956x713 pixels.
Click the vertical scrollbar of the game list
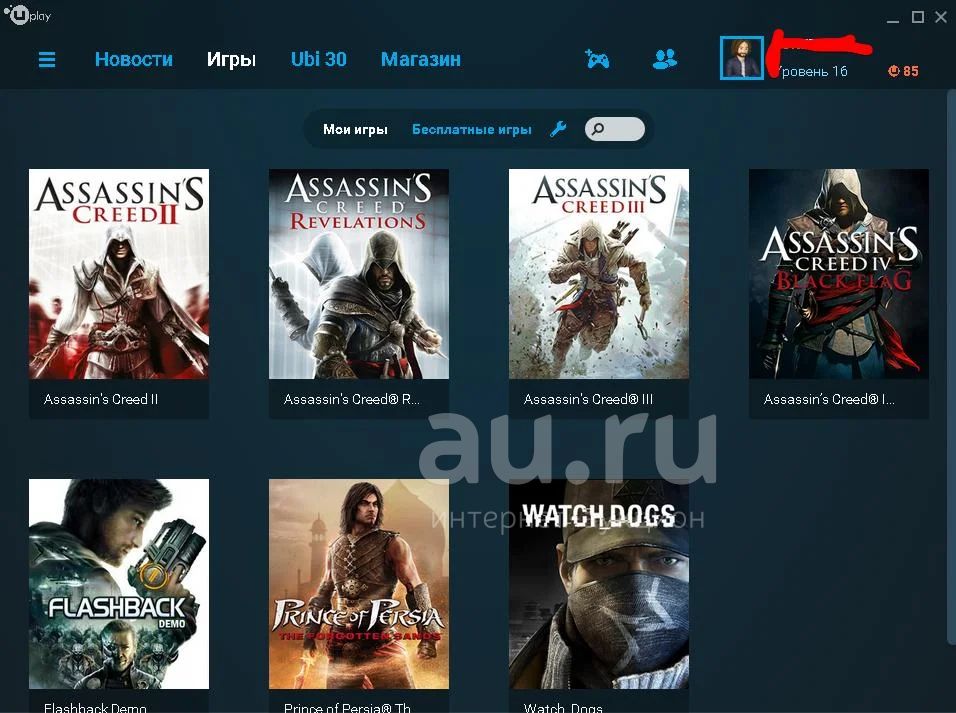951,366
